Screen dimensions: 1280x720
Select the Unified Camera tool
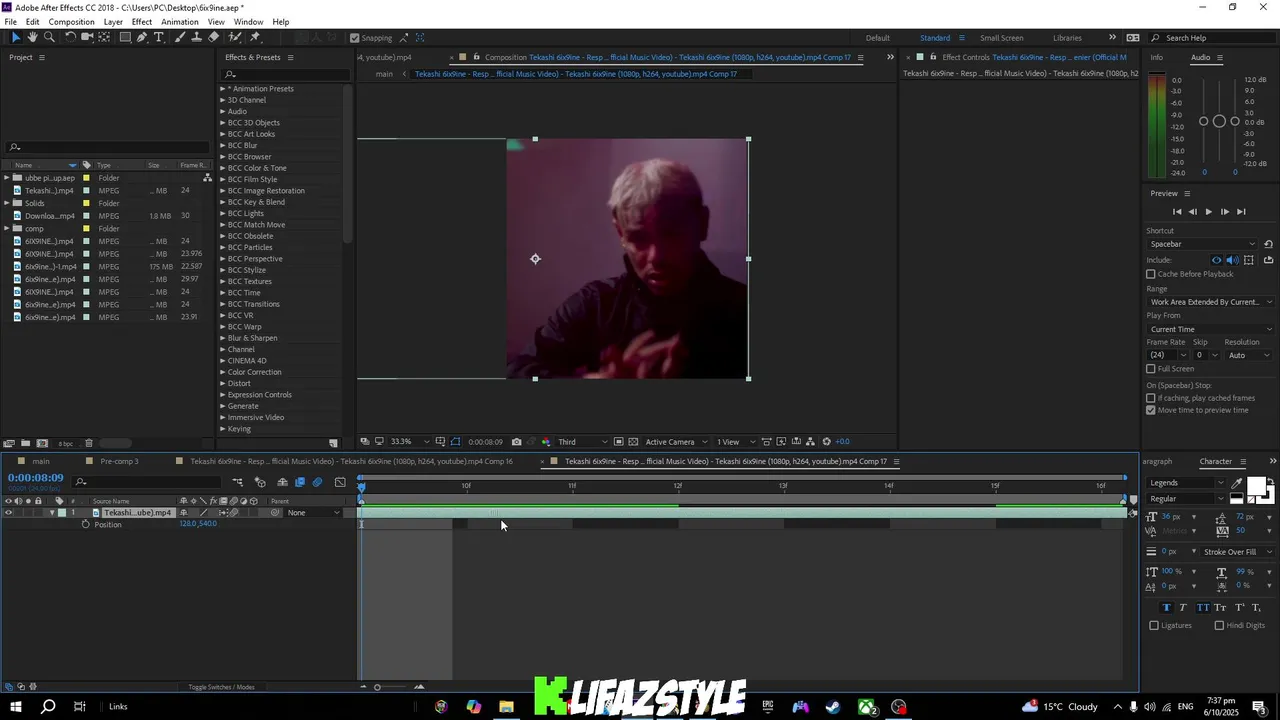tap(87, 37)
